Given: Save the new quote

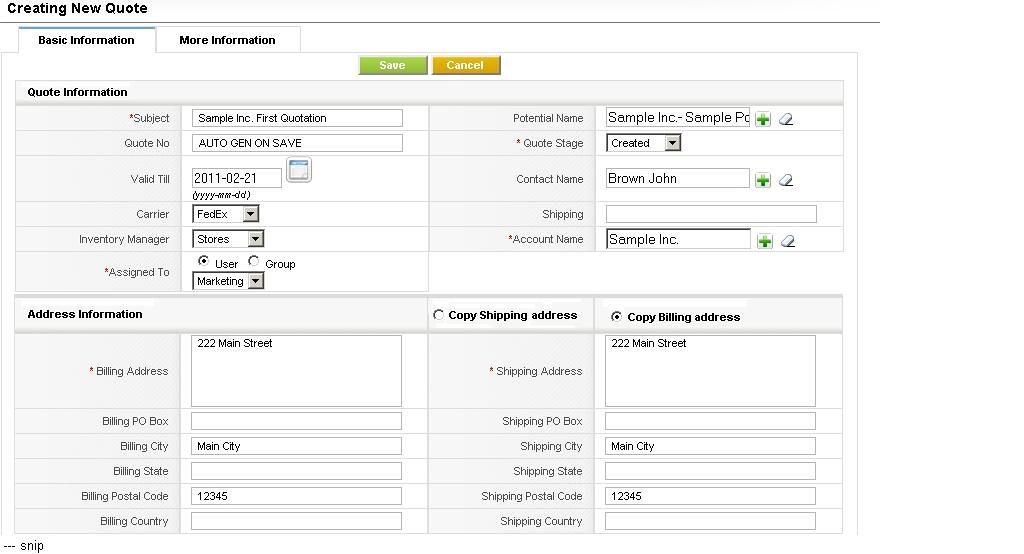Looking at the screenshot, I should click(392, 65).
